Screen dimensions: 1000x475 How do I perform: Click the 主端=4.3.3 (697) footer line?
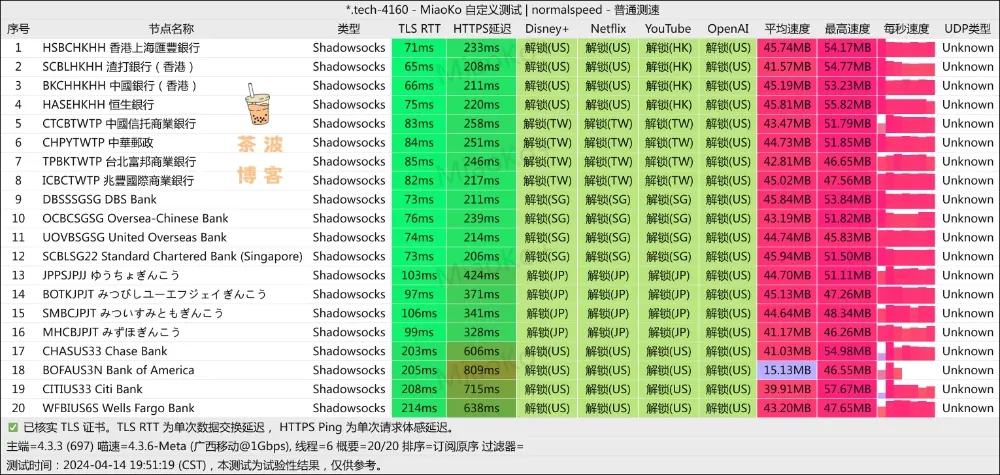tap(265, 446)
